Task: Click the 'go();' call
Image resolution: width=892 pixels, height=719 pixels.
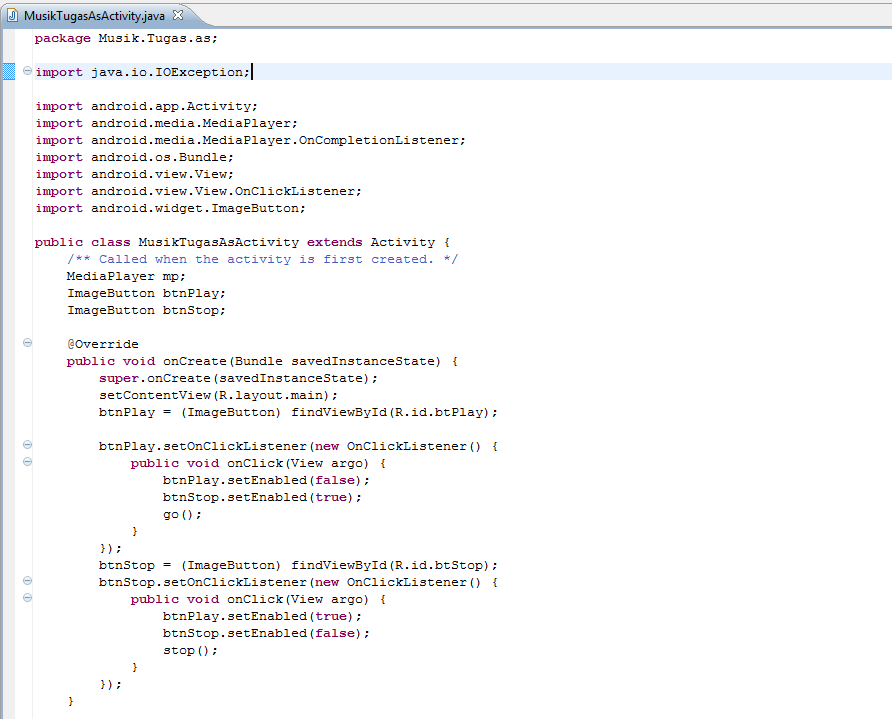Action: (x=182, y=515)
